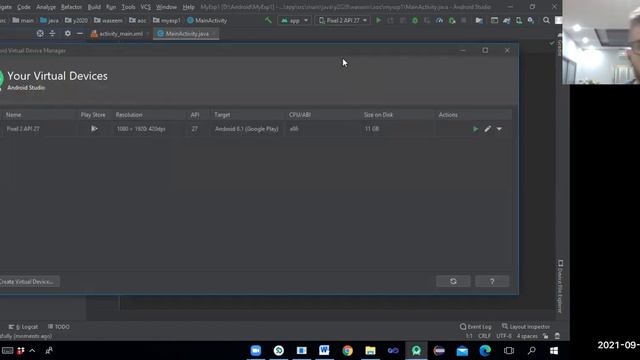Open the Refactor menu
640x360 pixels.
[x=71, y=7]
